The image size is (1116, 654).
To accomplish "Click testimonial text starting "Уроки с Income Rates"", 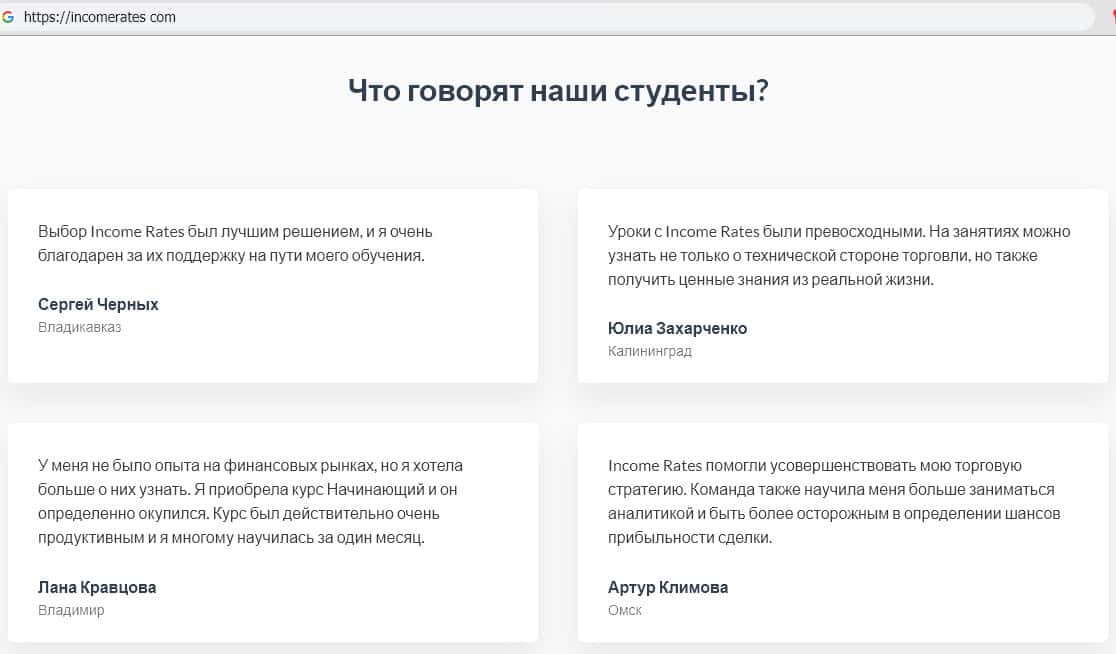I will coord(838,255).
